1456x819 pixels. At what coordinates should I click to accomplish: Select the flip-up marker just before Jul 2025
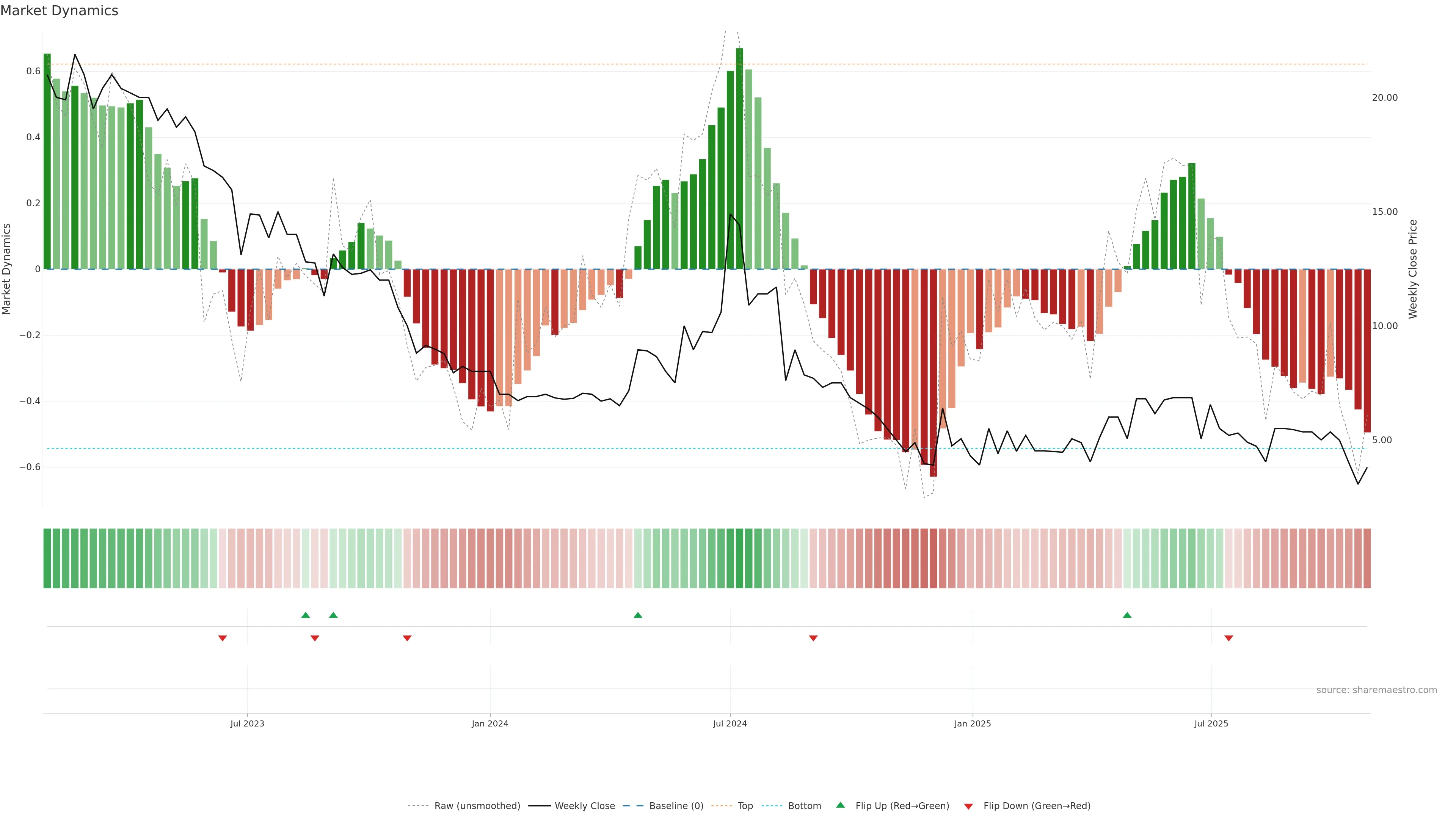(1127, 615)
